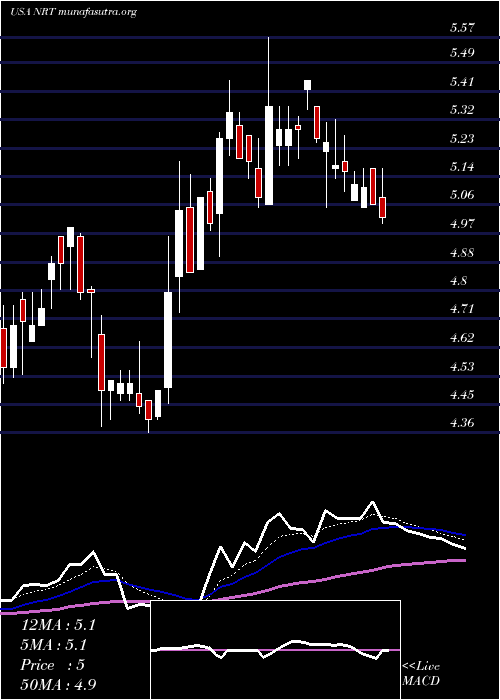The width and height of the screenshot is (500, 700).
Task: Click the 5.49 price axis label
Action: coord(462,53)
